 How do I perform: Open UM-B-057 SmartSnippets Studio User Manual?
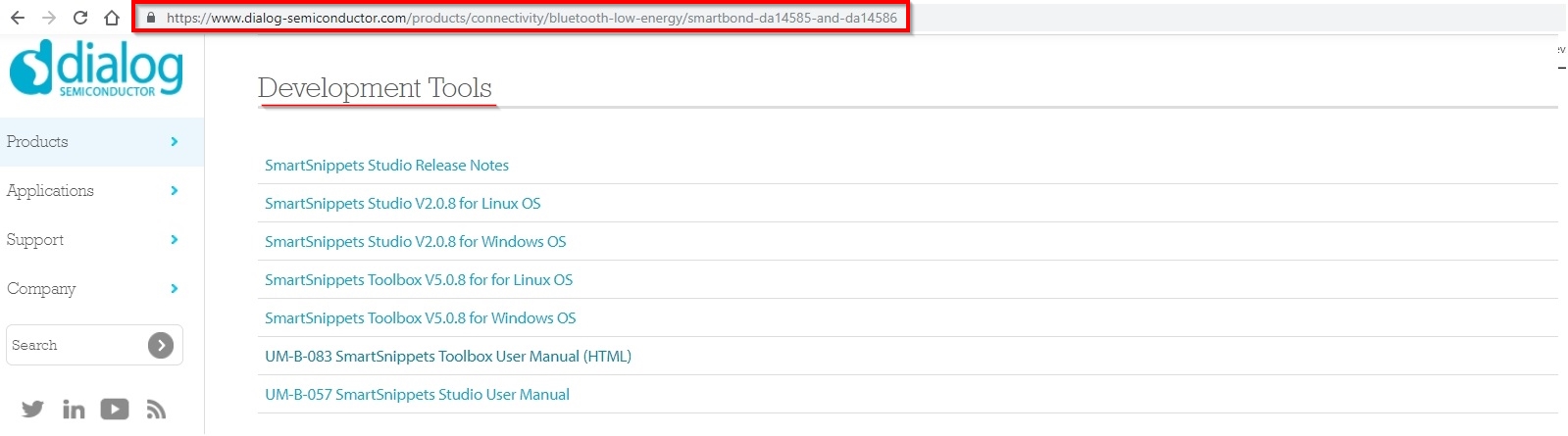tap(417, 395)
